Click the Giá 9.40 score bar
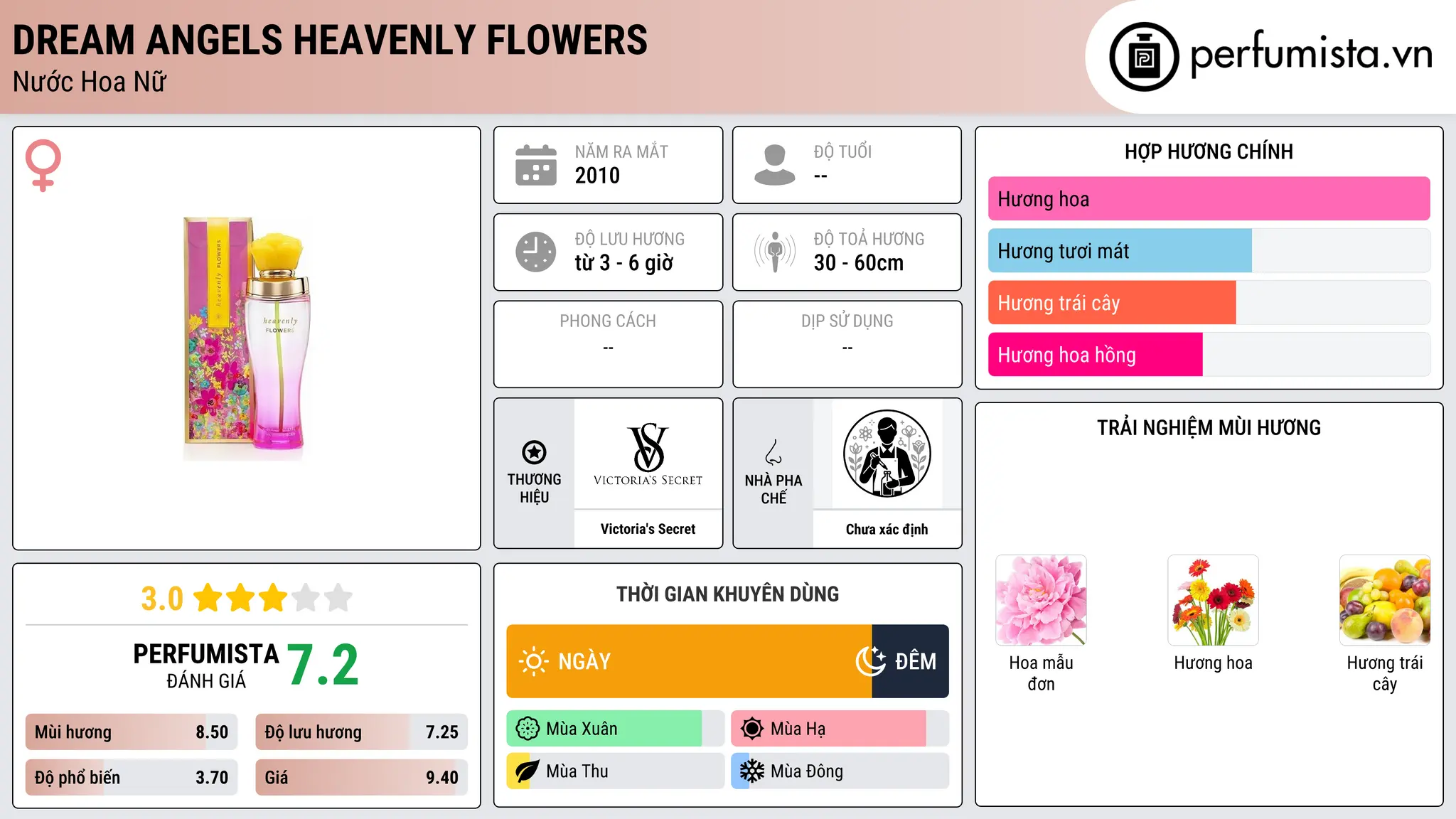 (361, 778)
